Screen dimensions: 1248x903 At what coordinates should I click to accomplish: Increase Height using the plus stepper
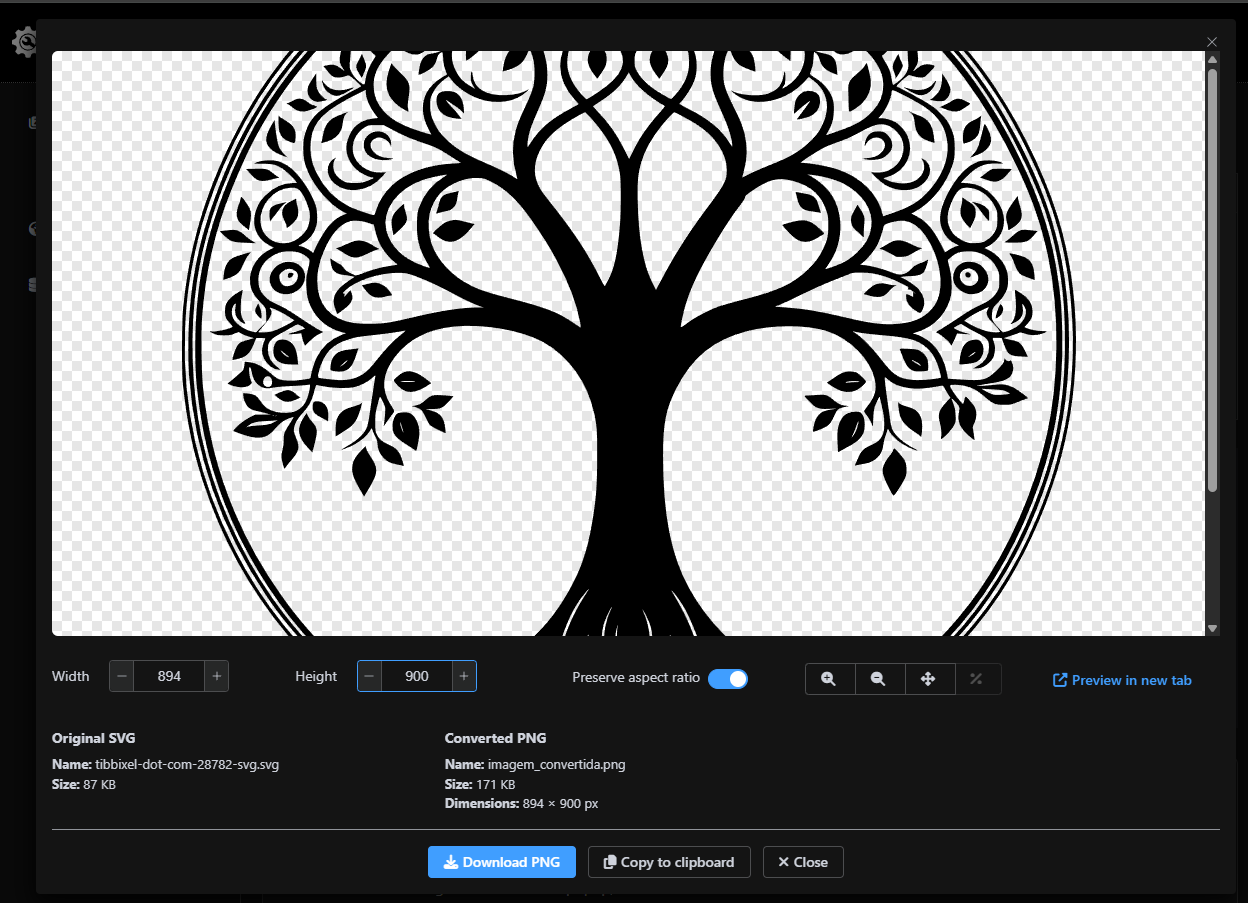coord(464,676)
